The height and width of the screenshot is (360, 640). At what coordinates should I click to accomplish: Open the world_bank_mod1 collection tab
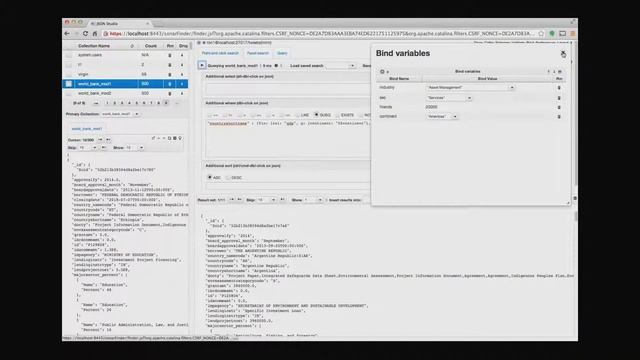pyautogui.click(x=87, y=129)
